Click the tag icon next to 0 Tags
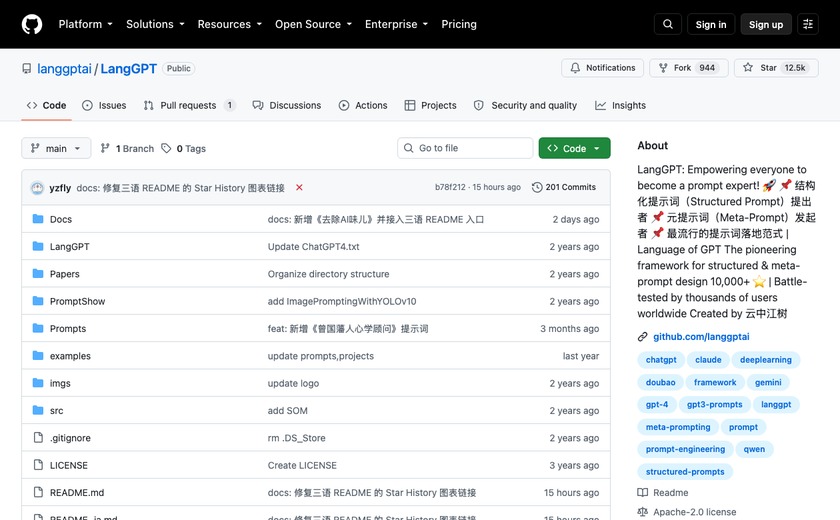 click(x=167, y=148)
